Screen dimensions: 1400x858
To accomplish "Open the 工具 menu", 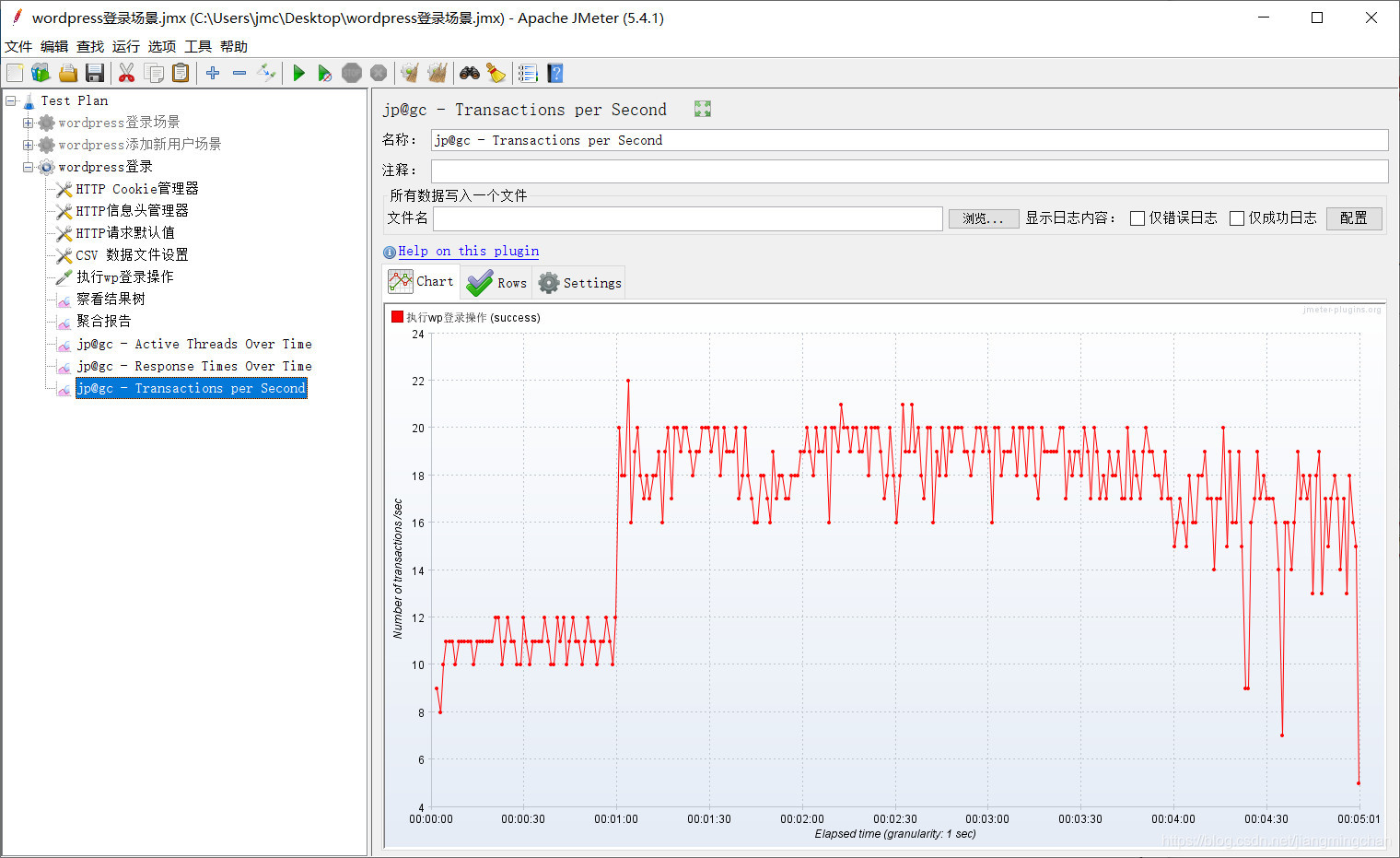I will pos(198,46).
